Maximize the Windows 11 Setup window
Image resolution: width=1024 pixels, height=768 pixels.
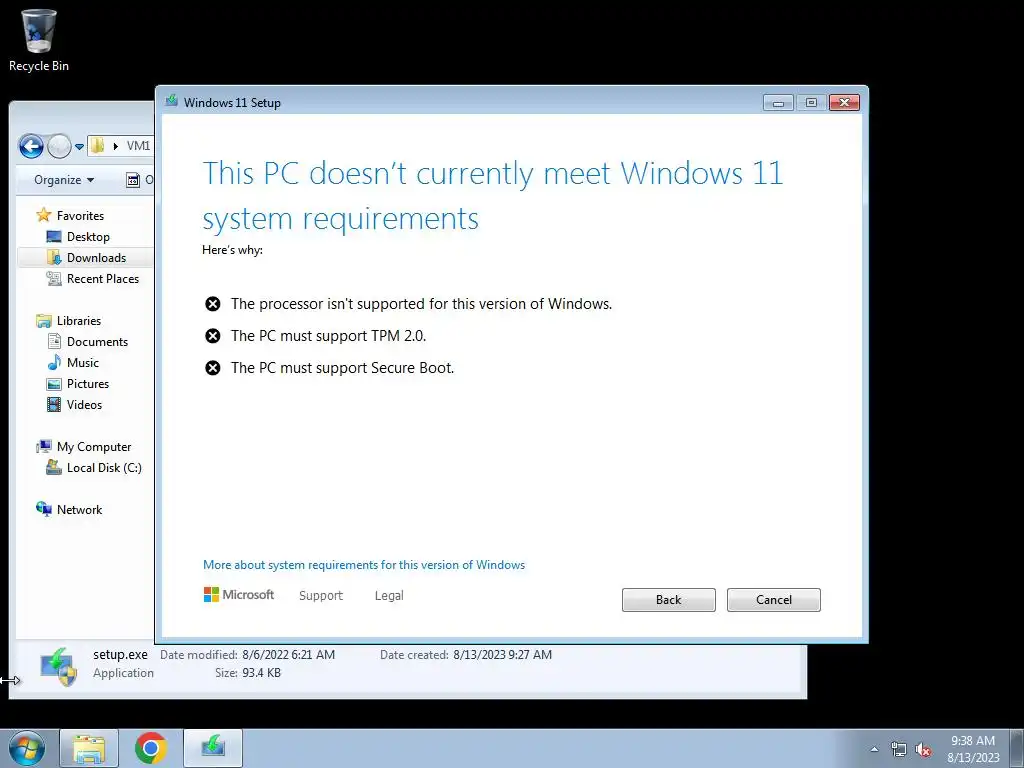click(x=811, y=103)
